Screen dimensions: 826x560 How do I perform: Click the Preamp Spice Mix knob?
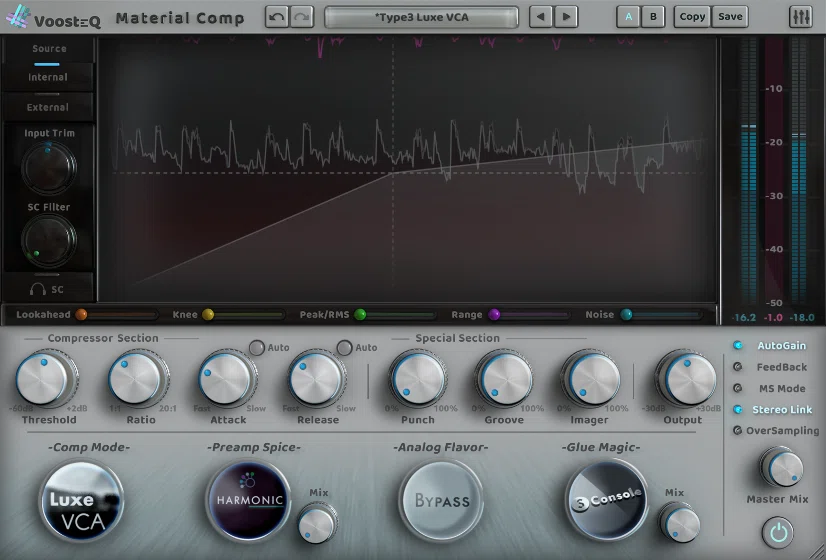317,523
